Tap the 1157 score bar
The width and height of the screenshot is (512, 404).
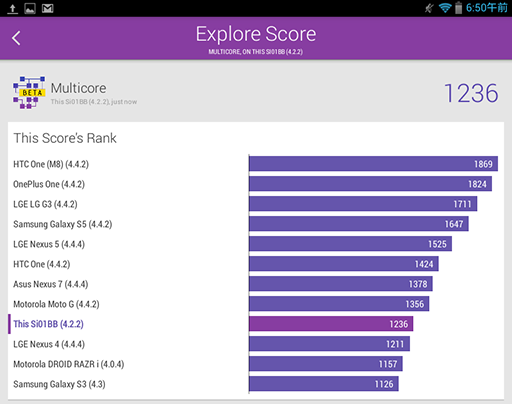tap(326, 364)
